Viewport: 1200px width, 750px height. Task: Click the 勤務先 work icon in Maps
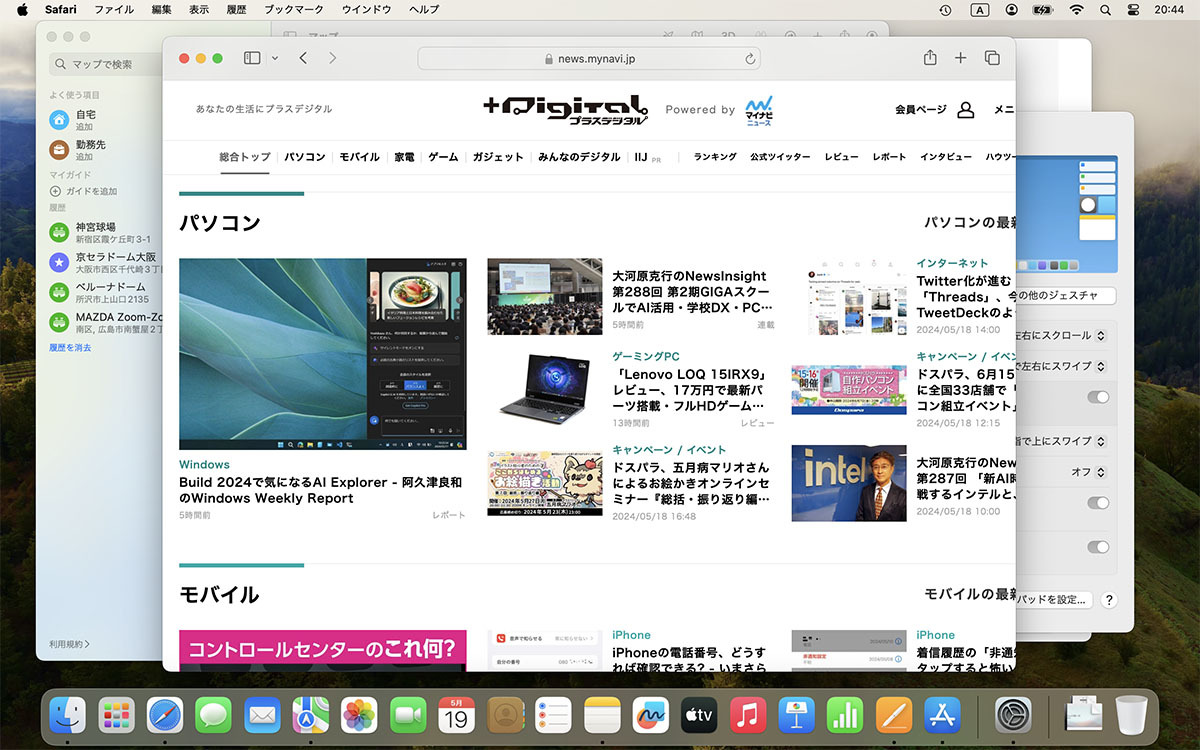point(59,150)
